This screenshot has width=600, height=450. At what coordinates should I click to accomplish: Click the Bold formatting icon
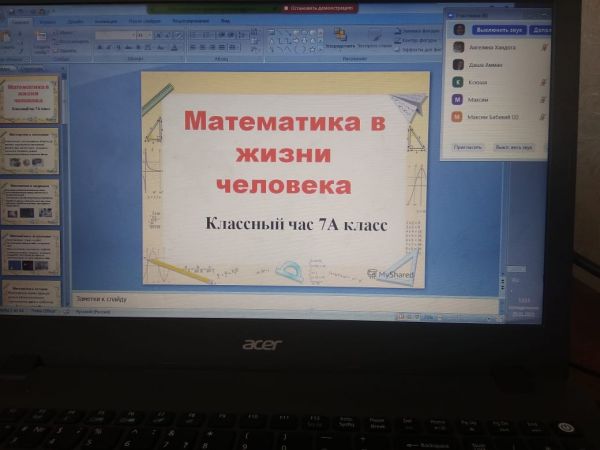click(100, 46)
